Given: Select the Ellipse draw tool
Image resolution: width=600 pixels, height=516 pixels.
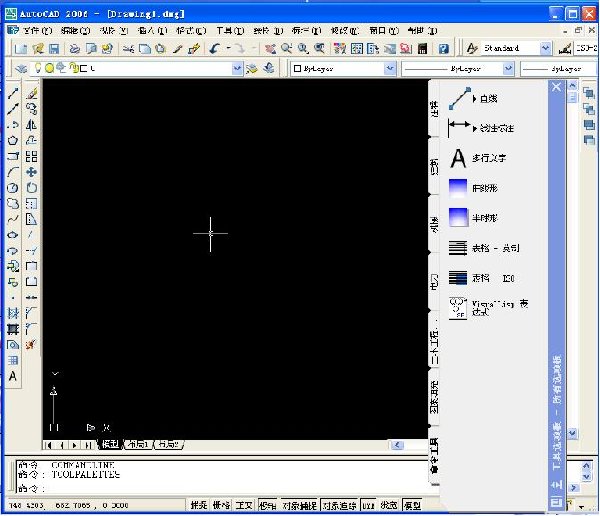Looking at the screenshot, I should click(x=13, y=235).
